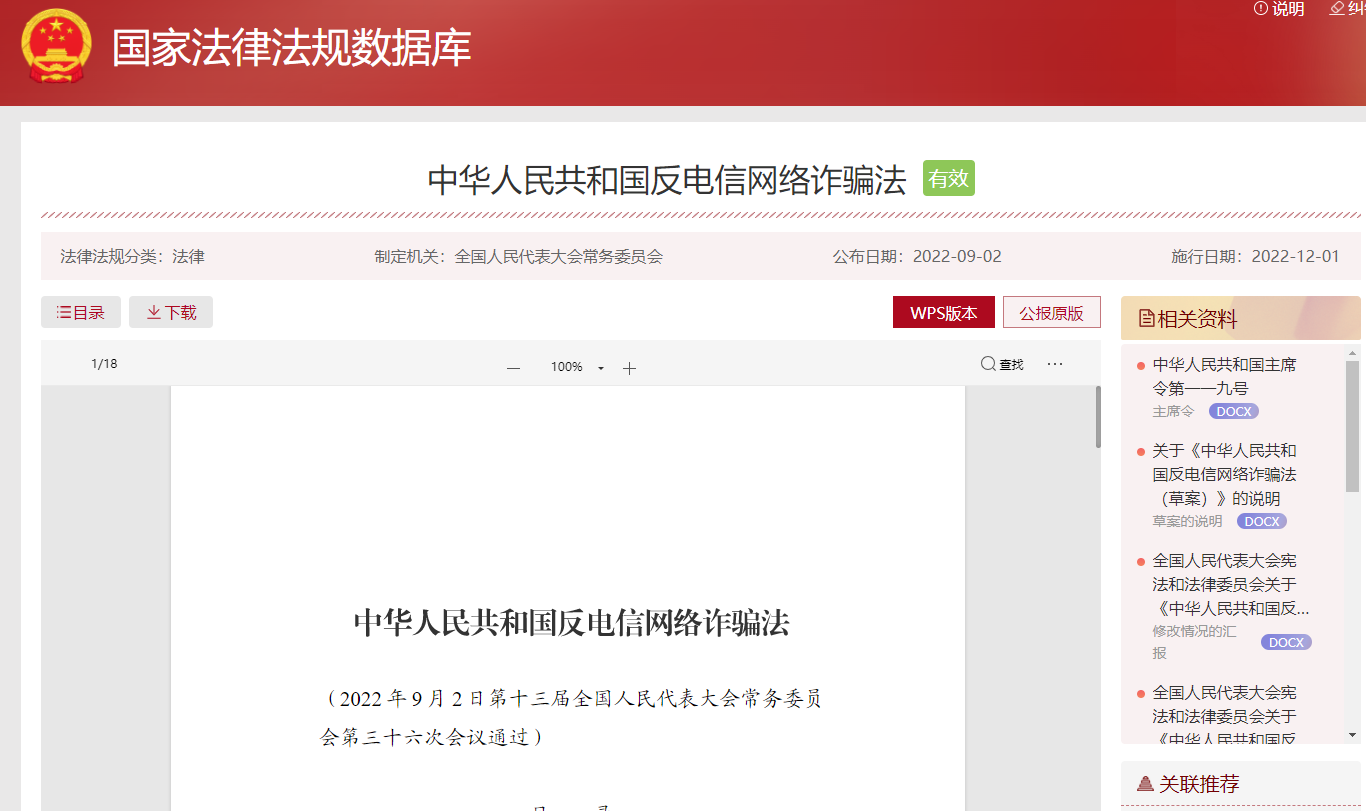Screen dimensions: 1366x811
Task: Click the 下载 download button
Action: tap(171, 312)
